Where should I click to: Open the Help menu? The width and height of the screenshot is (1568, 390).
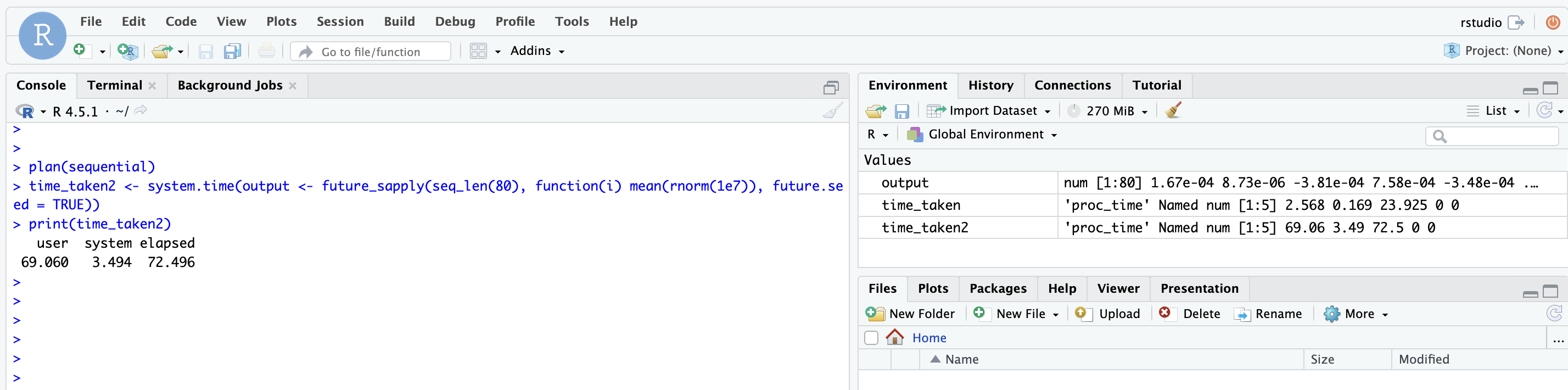tap(623, 21)
